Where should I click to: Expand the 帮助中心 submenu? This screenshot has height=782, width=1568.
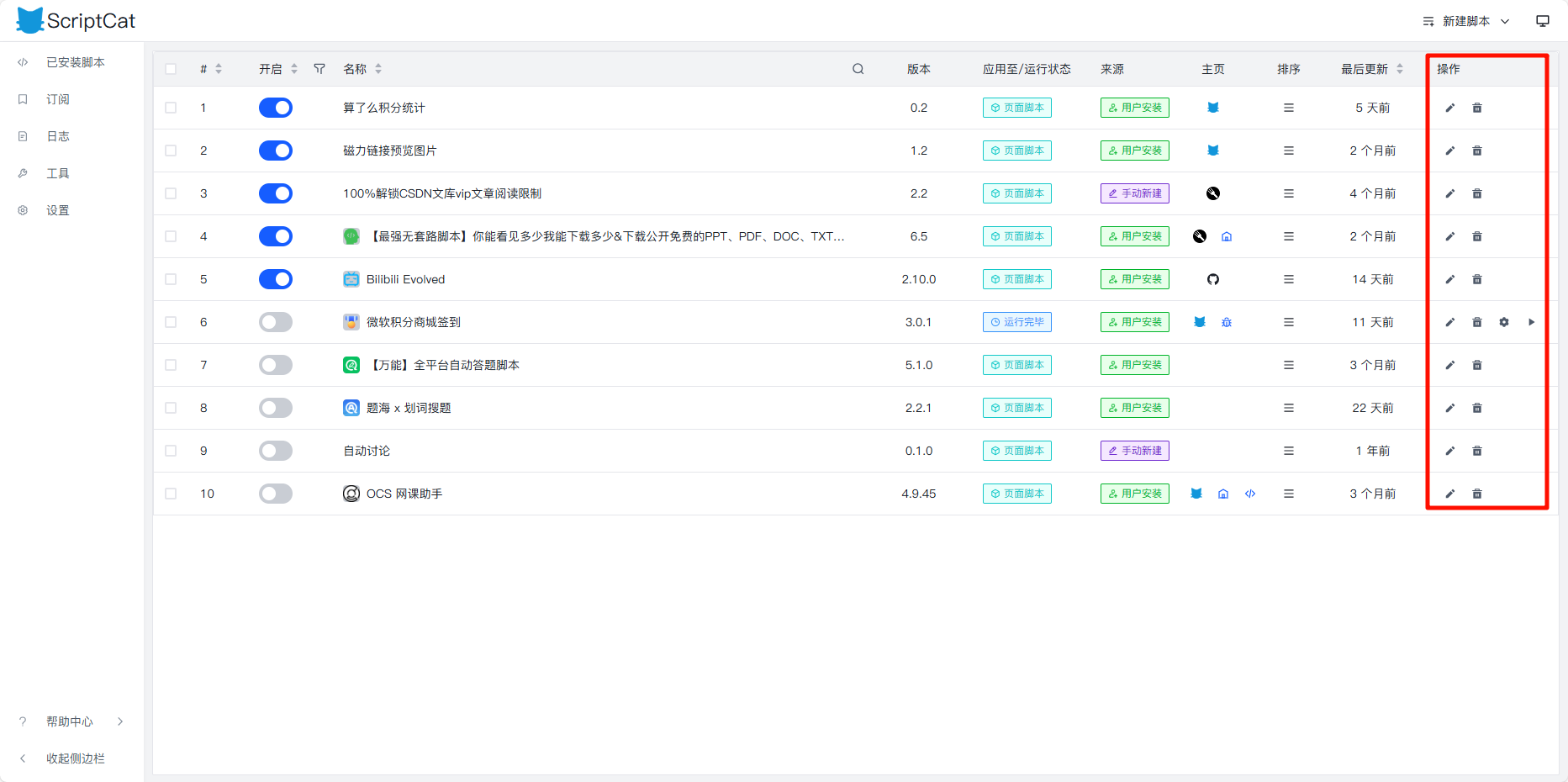point(70,721)
